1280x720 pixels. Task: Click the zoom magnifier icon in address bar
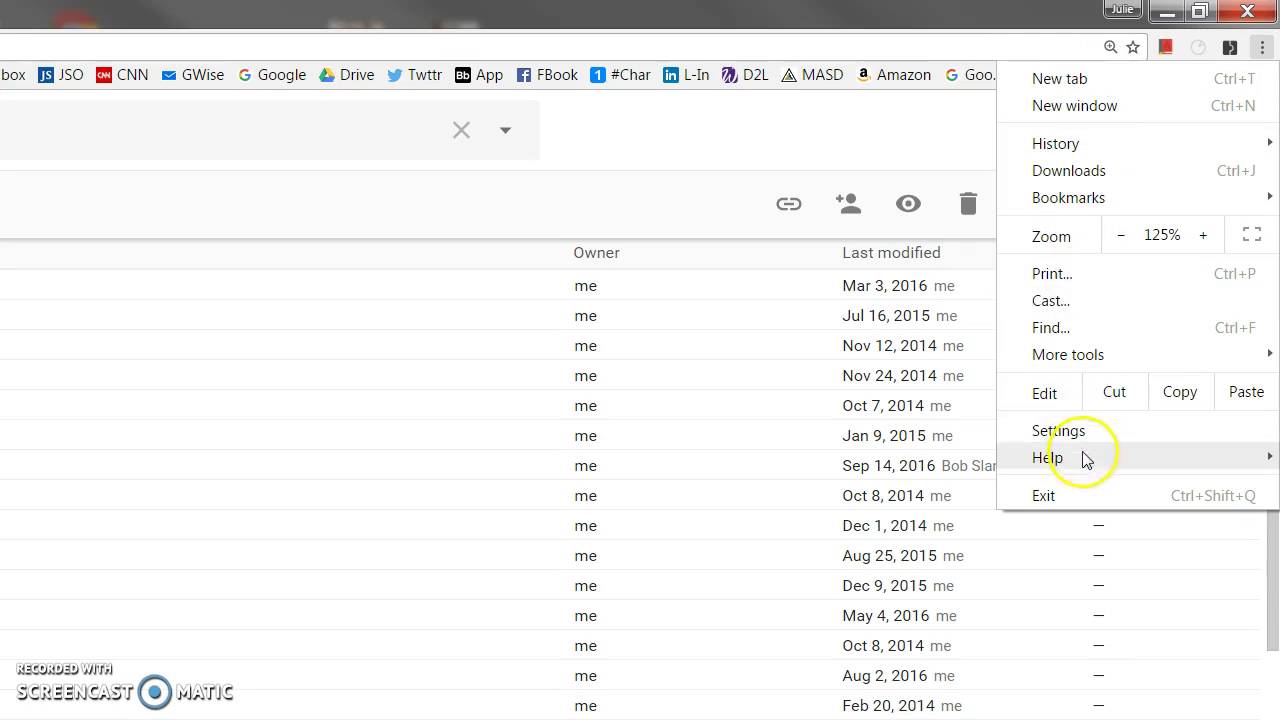tap(1110, 47)
